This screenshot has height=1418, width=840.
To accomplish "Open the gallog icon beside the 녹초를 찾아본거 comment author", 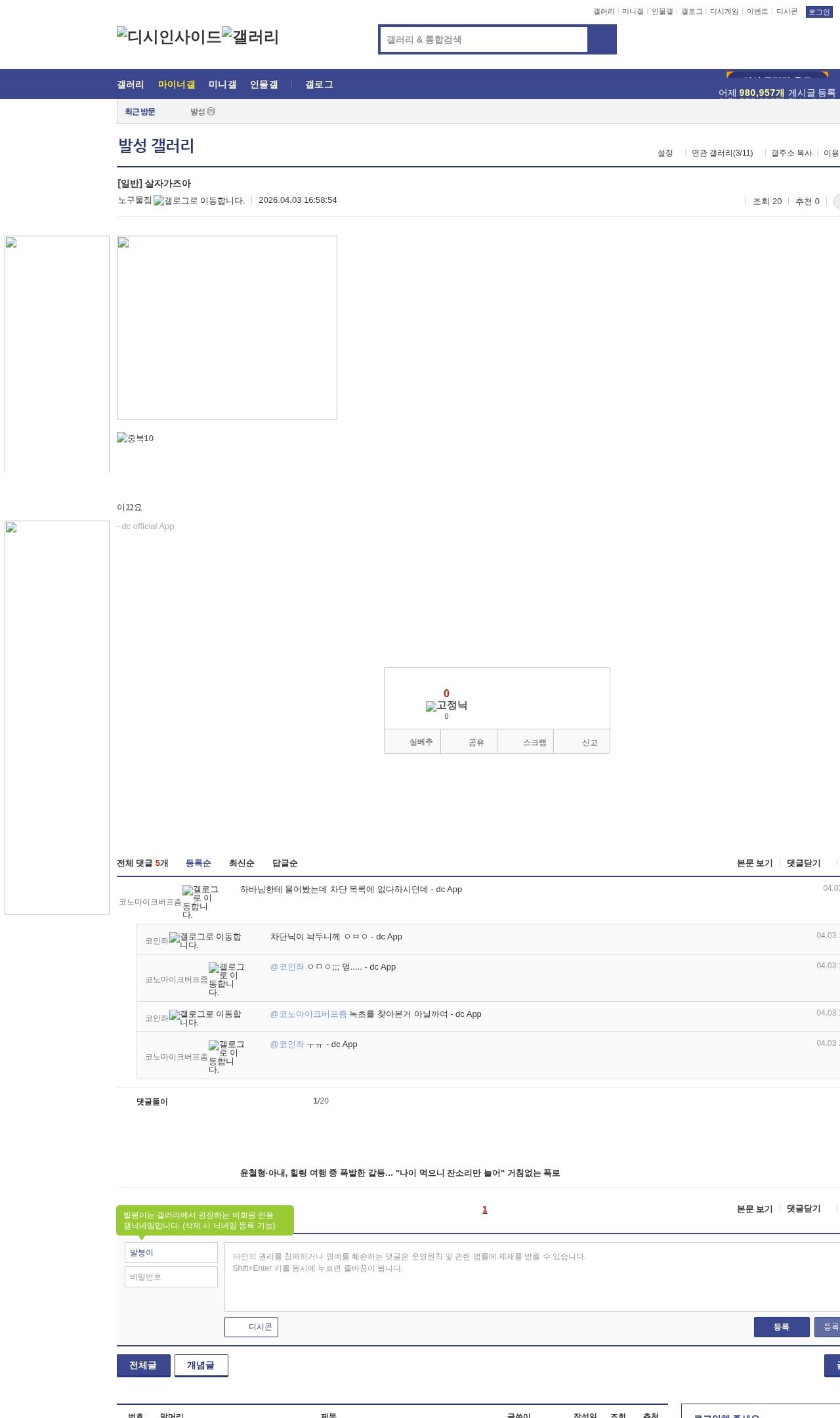I will tap(205, 1018).
